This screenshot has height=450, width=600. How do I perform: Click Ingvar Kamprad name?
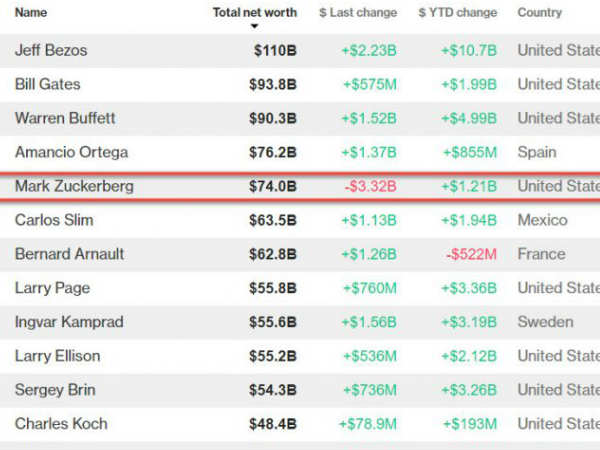point(68,322)
